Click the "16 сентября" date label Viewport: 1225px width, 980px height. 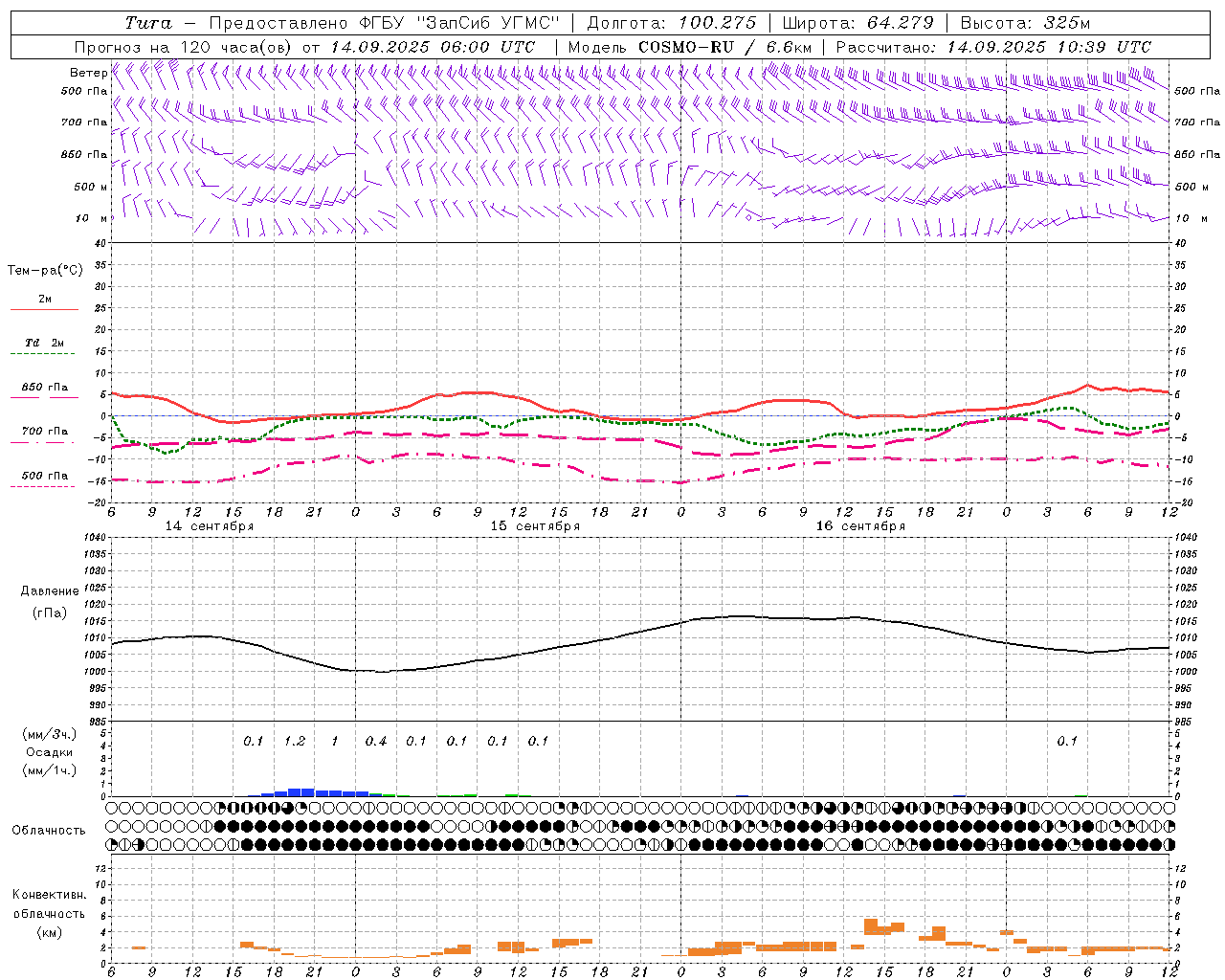click(860, 526)
